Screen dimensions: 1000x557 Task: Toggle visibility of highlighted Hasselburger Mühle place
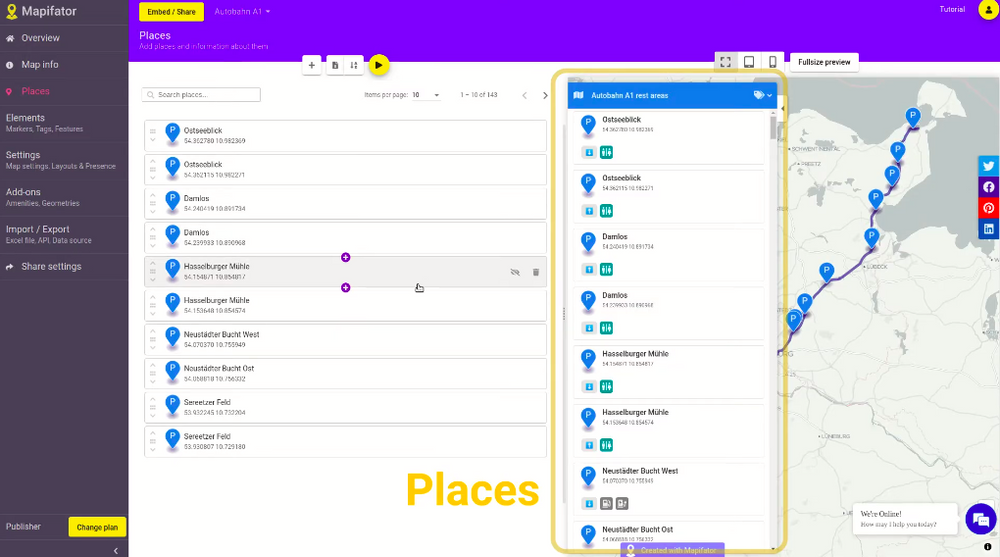click(515, 272)
